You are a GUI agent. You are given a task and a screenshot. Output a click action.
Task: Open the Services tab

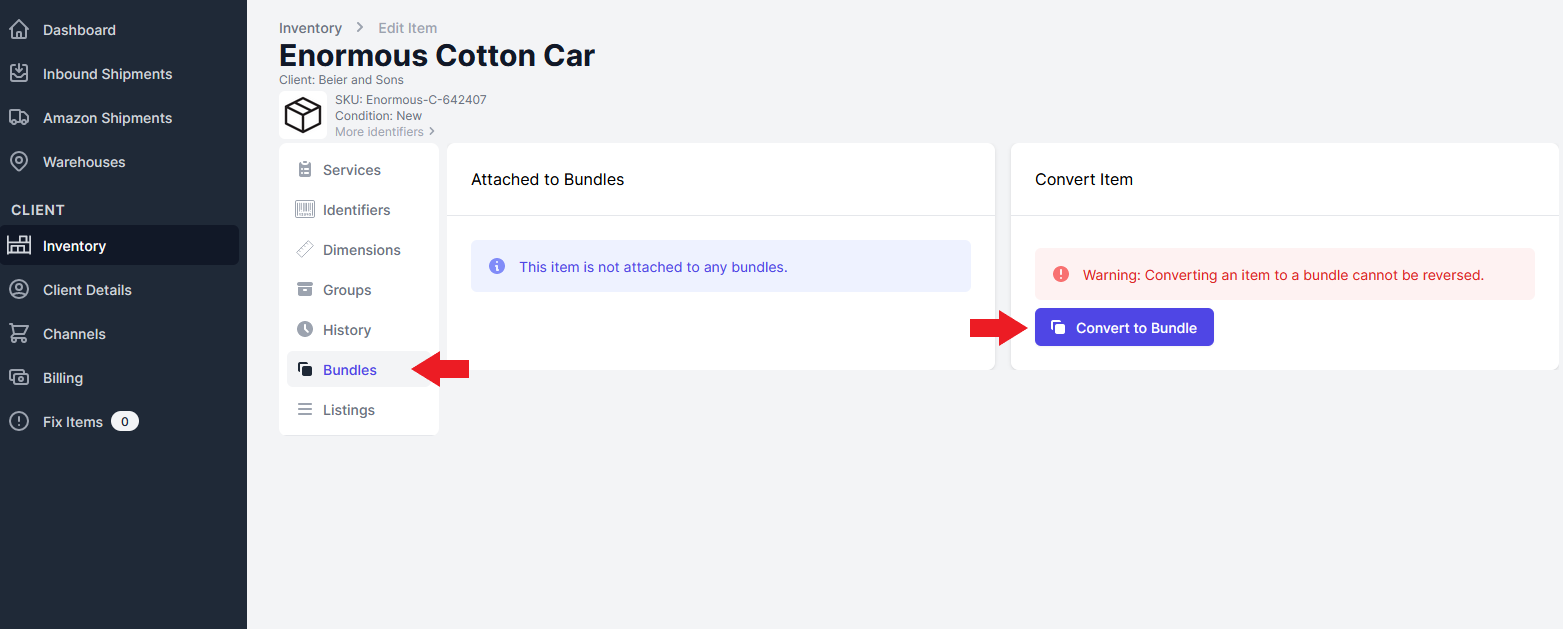(351, 170)
